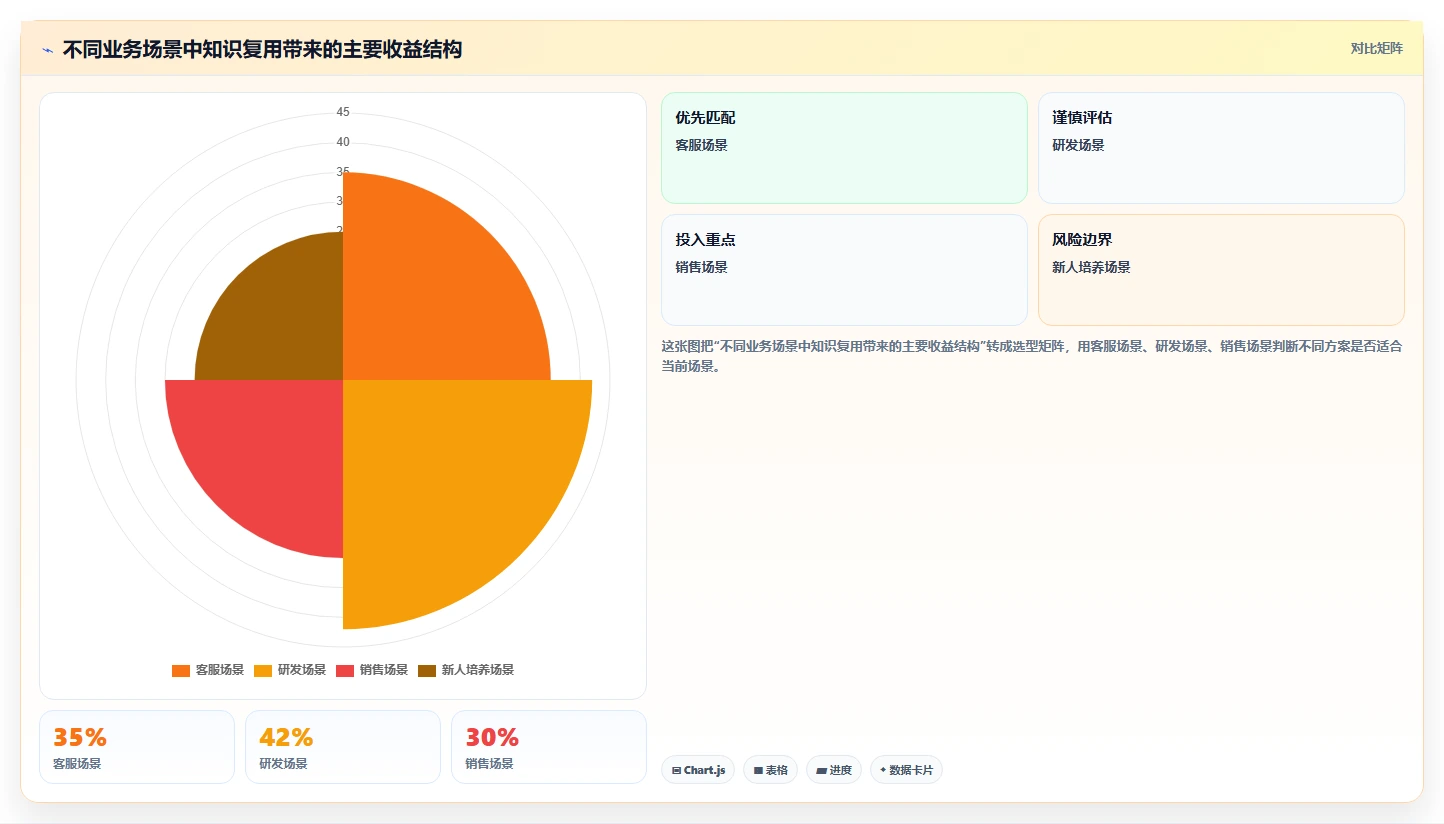Click the 42% stat card
This screenshot has width=1444, height=824.
click(343, 747)
